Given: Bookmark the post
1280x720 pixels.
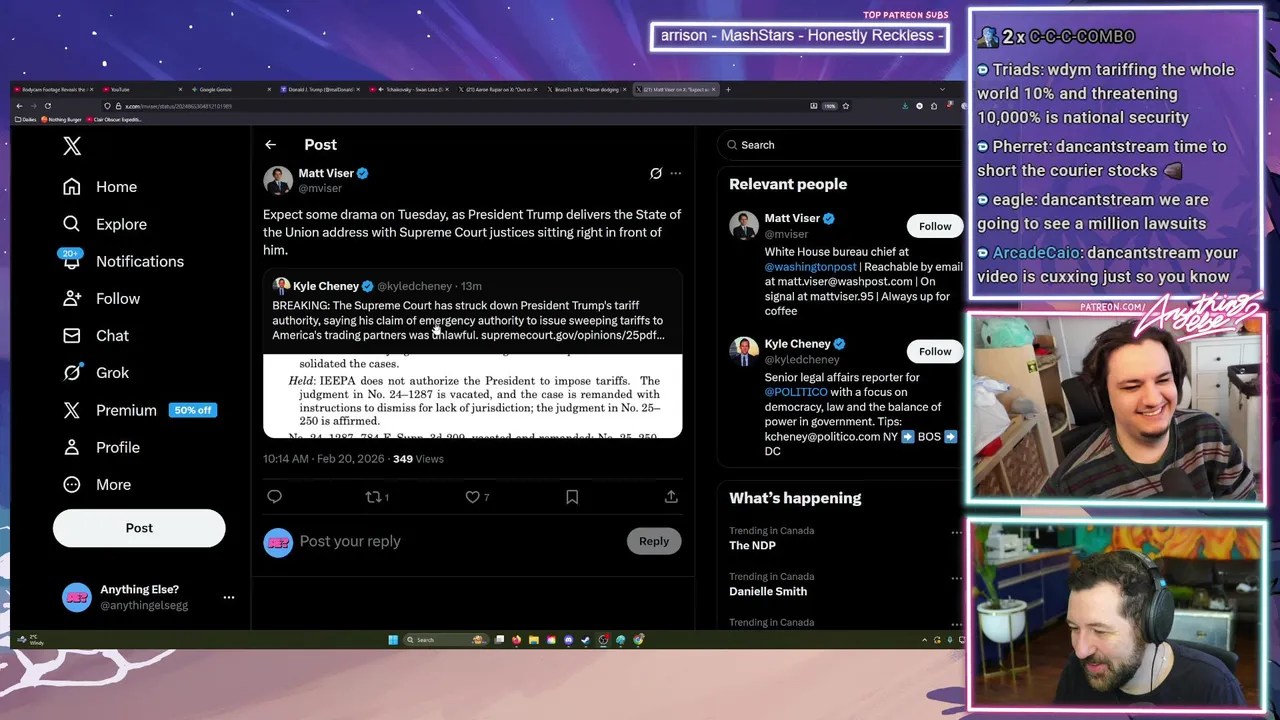Looking at the screenshot, I should tap(572, 496).
